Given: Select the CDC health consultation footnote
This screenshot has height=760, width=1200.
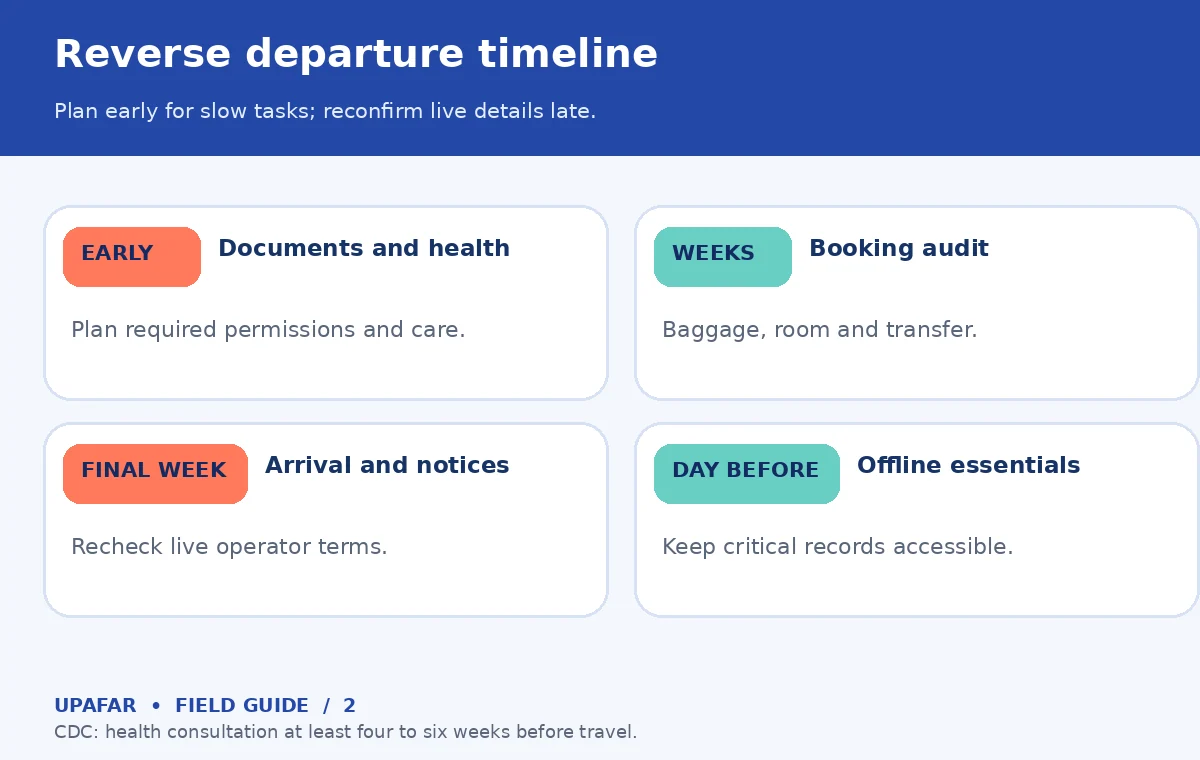Looking at the screenshot, I should tap(345, 732).
